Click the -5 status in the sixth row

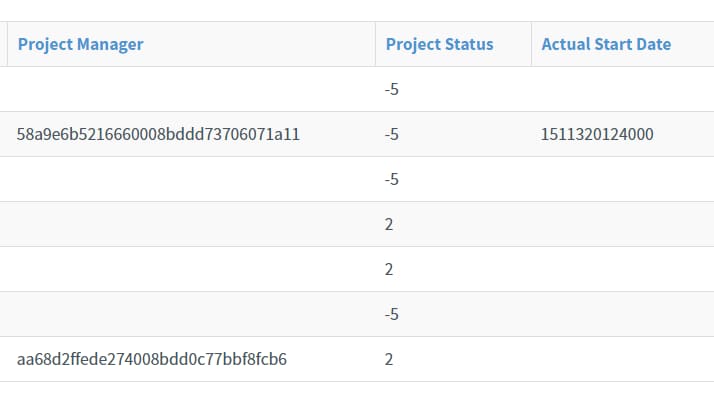[x=392, y=314]
